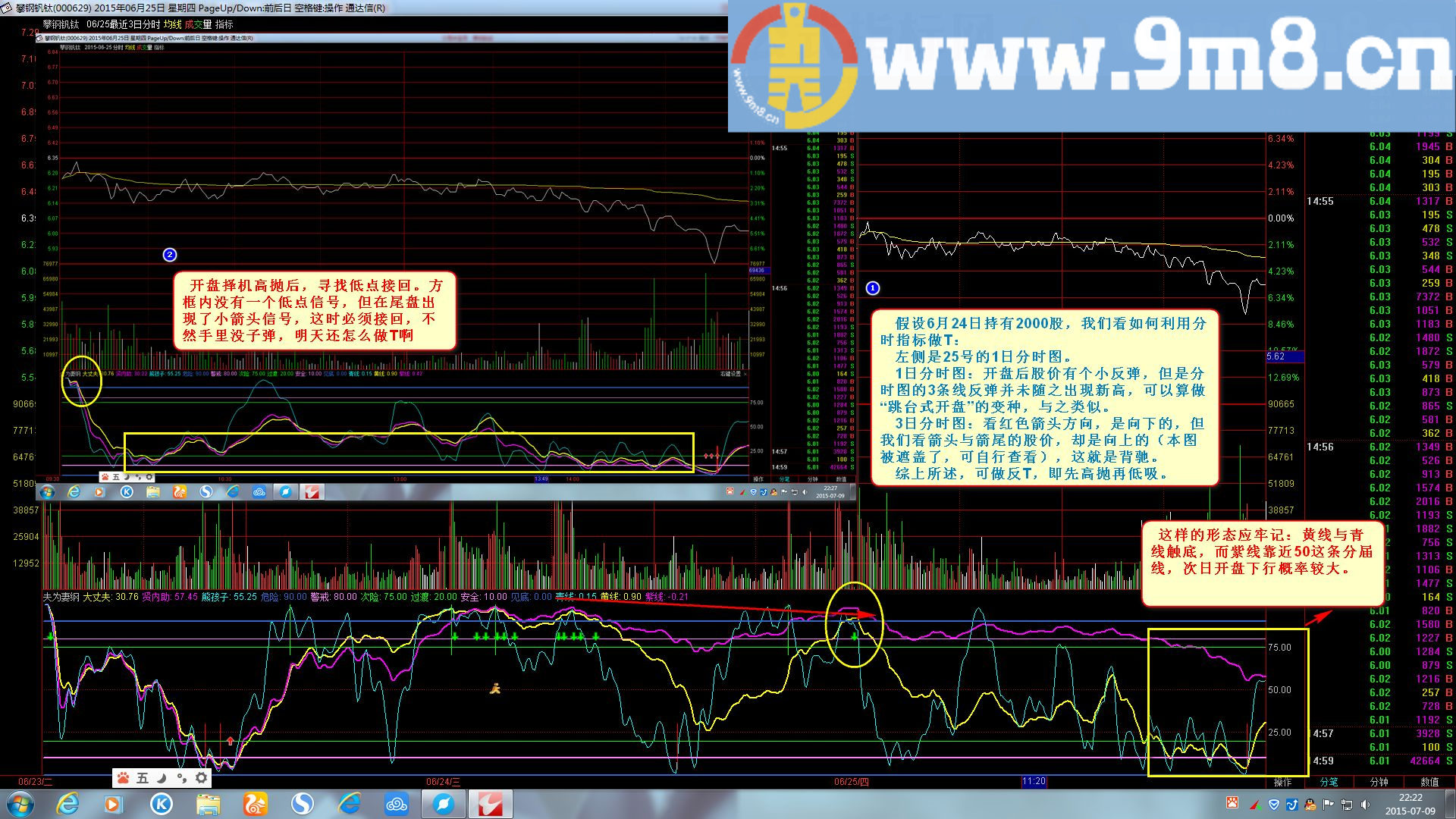Image resolution: width=1456 pixels, height=819 pixels.
Task: Open the QQ penguin tray icon
Action: [1310, 805]
